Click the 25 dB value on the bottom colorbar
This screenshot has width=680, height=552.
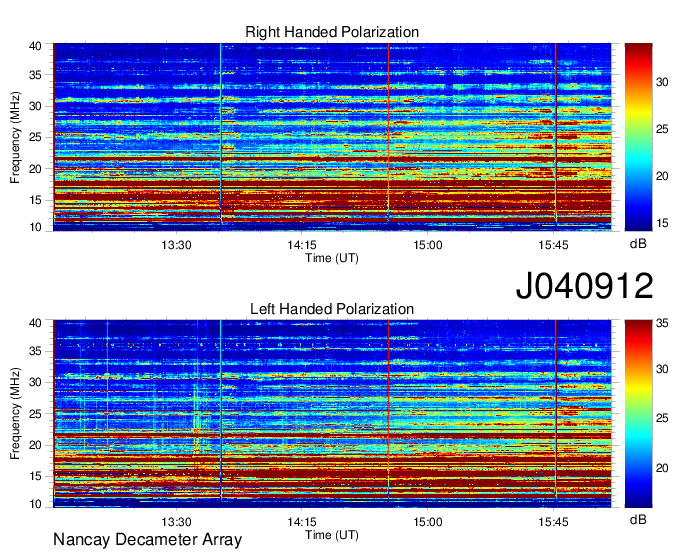662,418
